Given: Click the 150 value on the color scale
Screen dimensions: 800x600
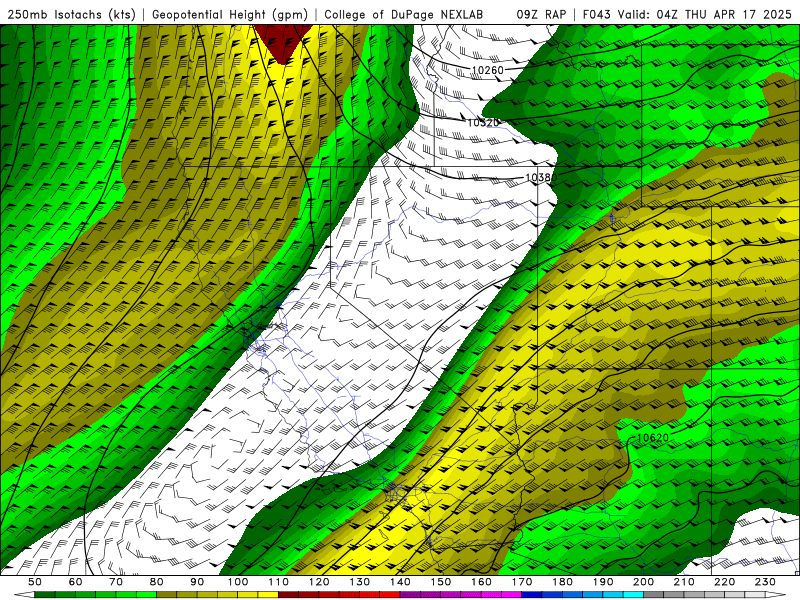Looking at the screenshot, I should tap(440, 582).
